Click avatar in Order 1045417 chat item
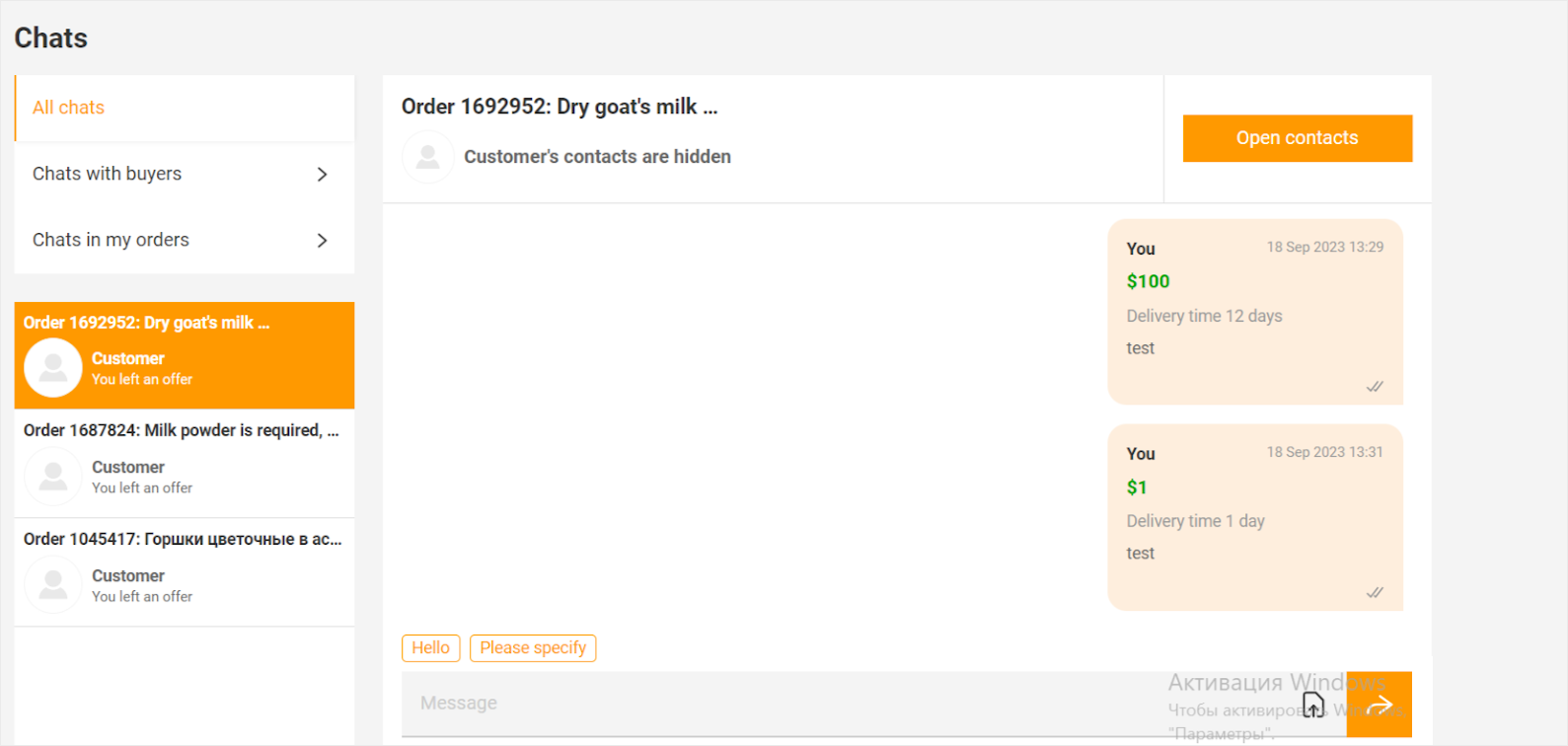The width and height of the screenshot is (1568, 746). [53, 585]
